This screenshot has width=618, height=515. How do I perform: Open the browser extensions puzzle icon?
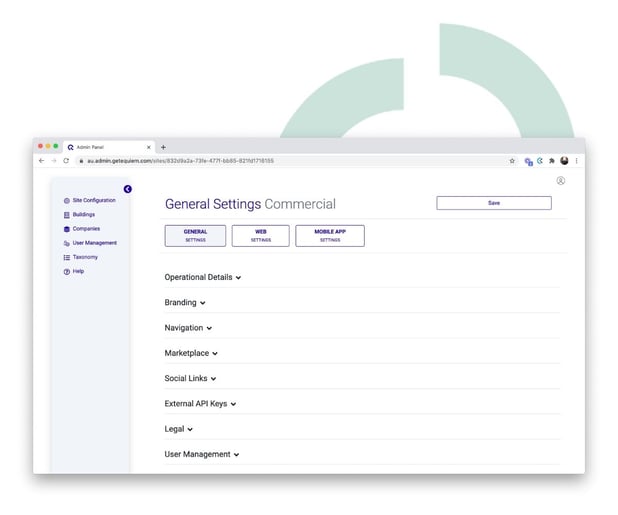(x=551, y=160)
